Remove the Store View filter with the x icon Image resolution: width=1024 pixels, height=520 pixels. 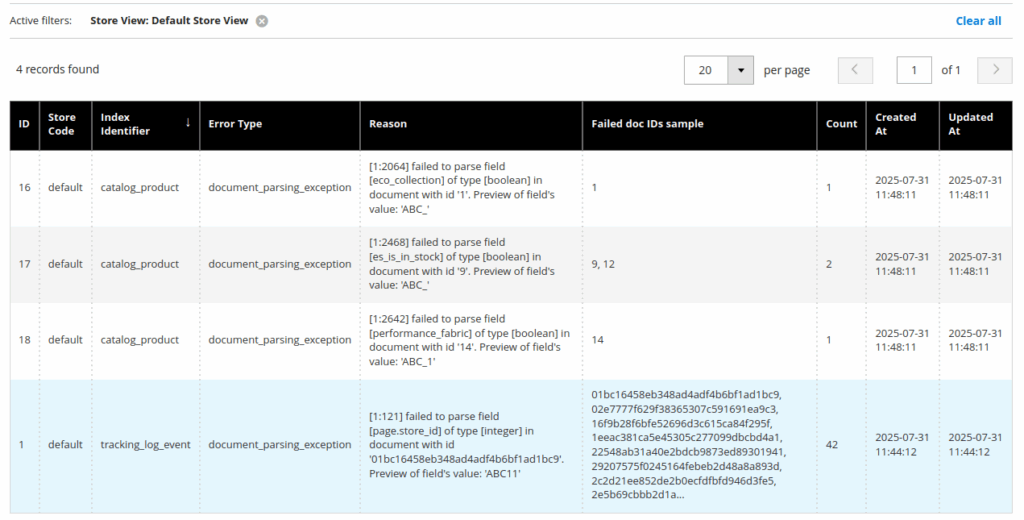(262, 21)
